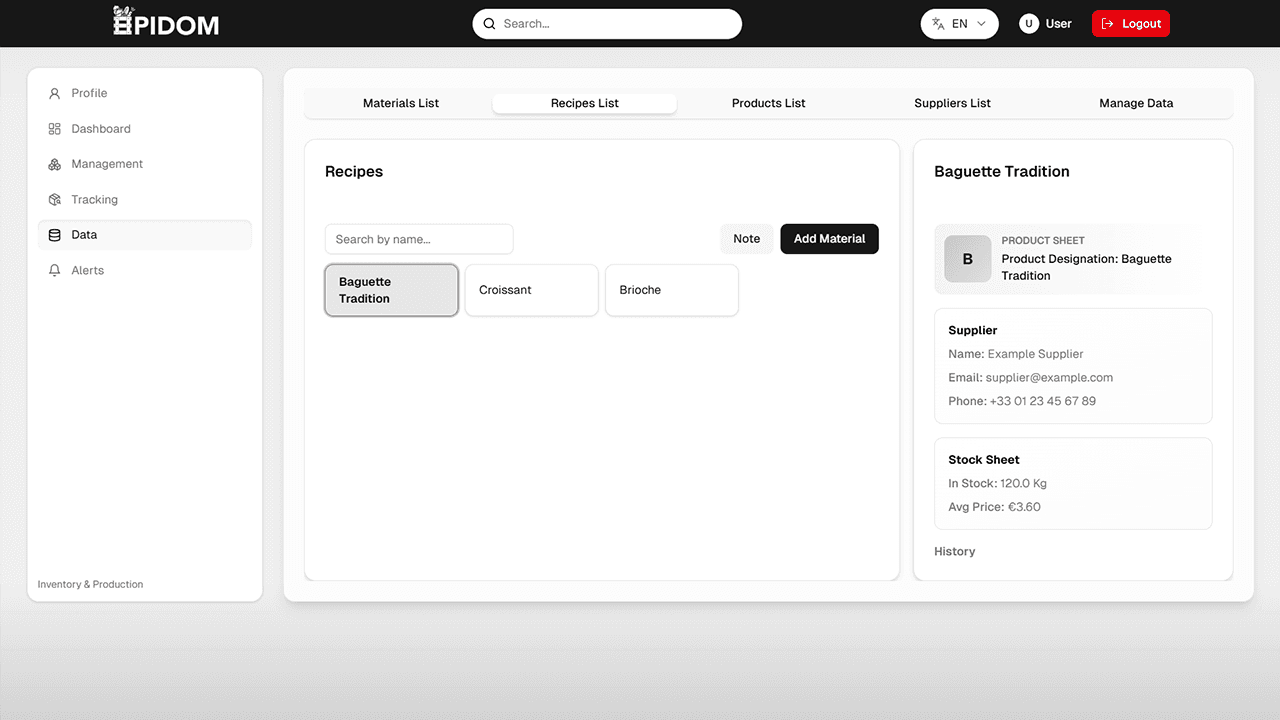Screen dimensions: 1280x720
Task: Click the recipe name search field
Action: pos(418,239)
